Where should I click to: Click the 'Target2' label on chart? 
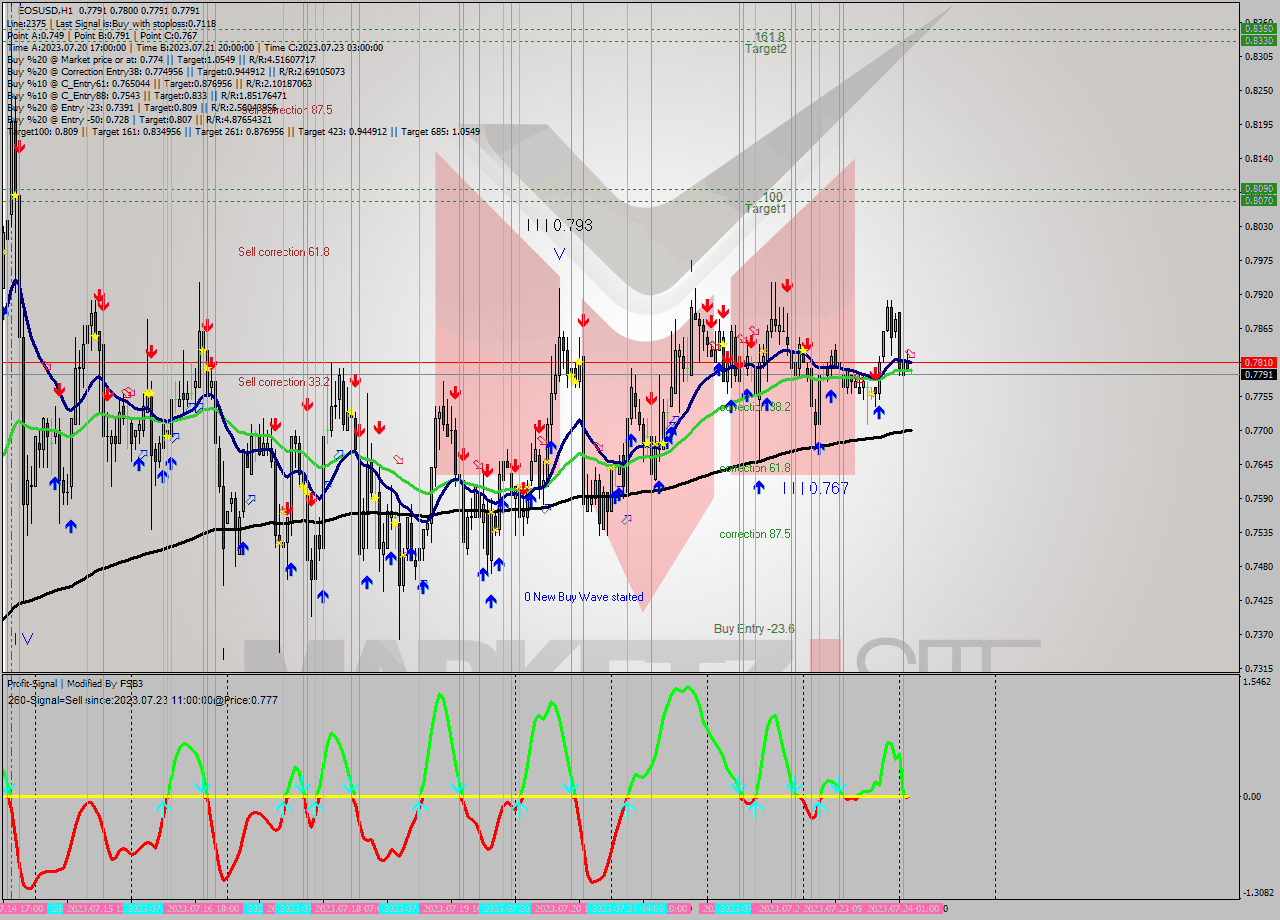(x=766, y=49)
